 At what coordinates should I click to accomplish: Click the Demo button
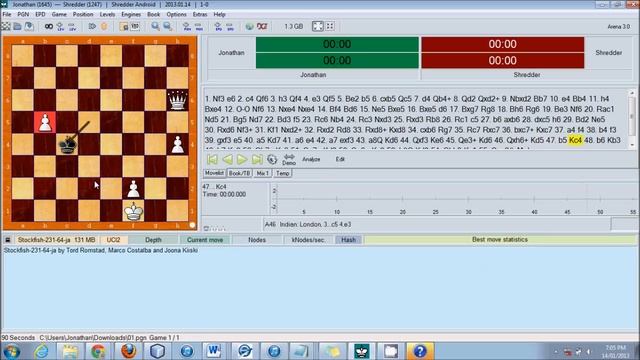pos(289,160)
